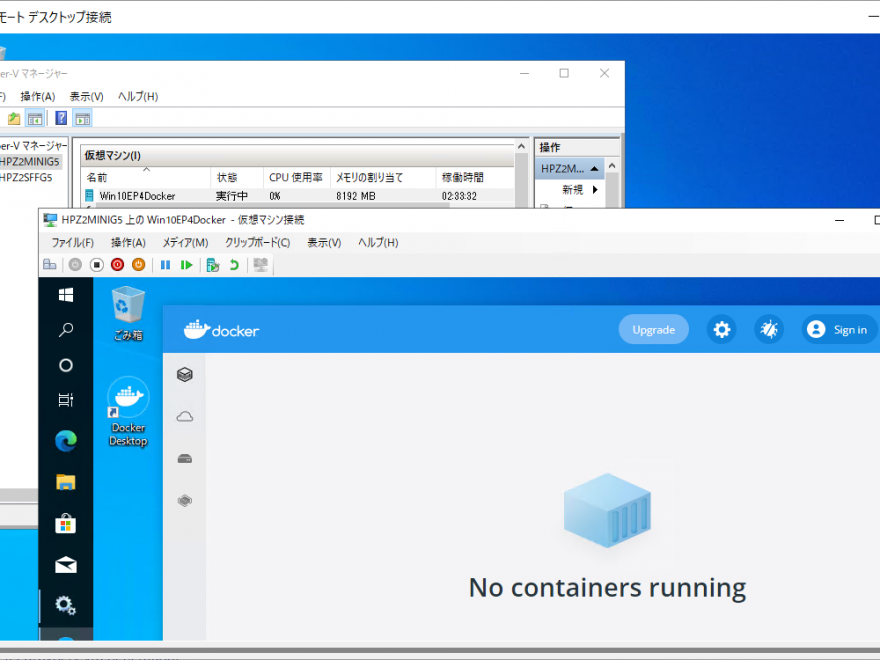Click 仮想マシン(I) section header

coord(297,155)
